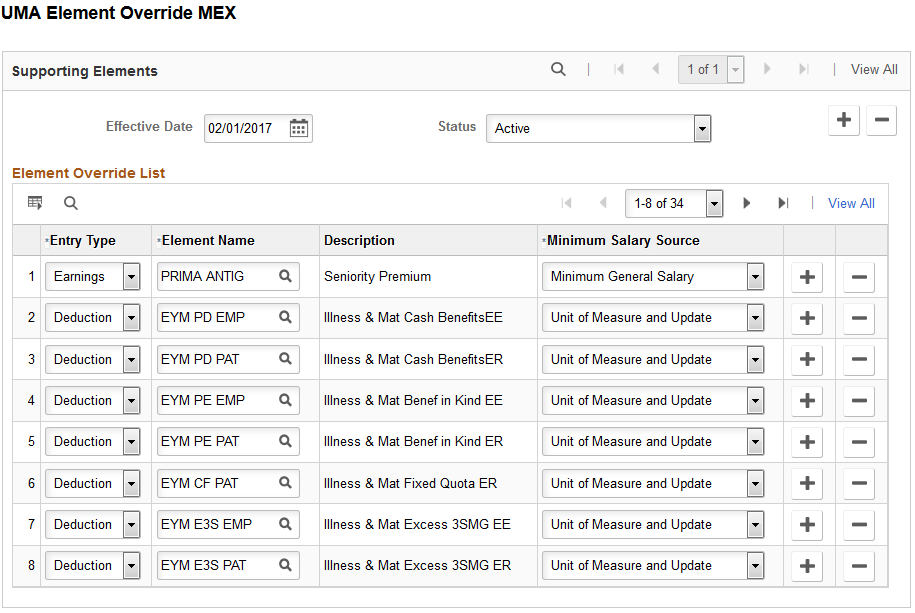
Task: Click the Supporting Elements search magnifier icon
Action: tap(558, 69)
